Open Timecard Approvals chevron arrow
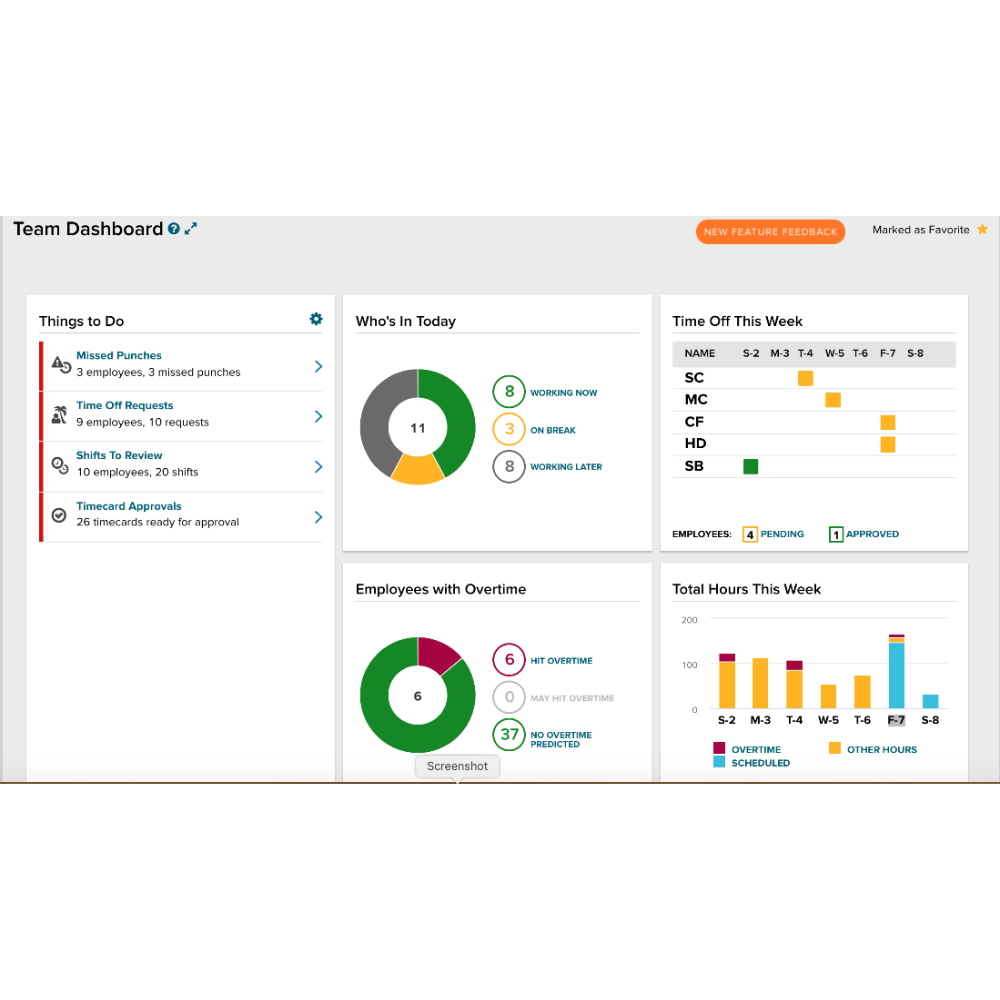Viewport: 1000px width, 1000px height. pos(318,517)
